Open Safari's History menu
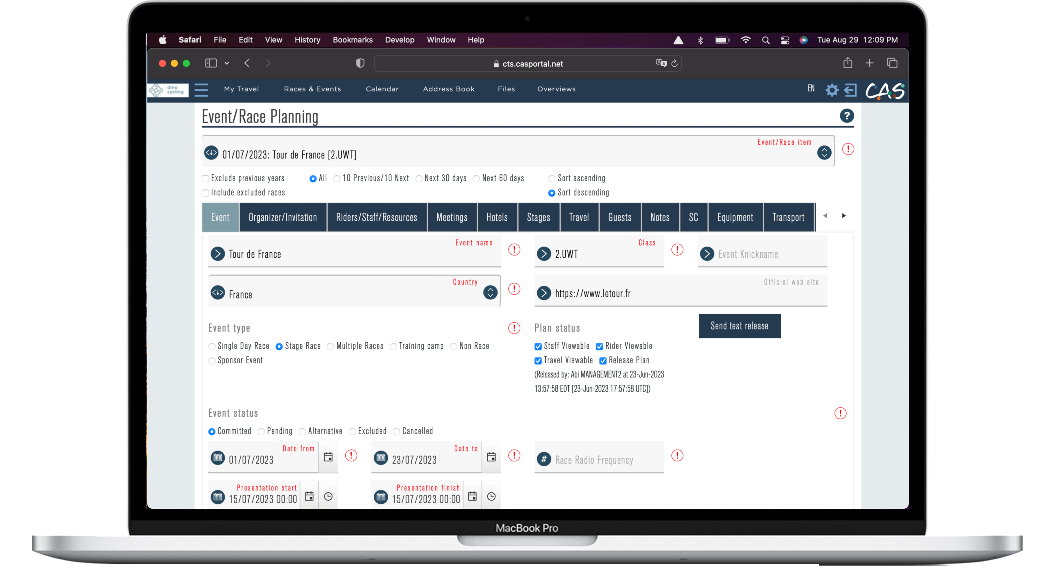The width and height of the screenshot is (1055, 577). point(307,40)
